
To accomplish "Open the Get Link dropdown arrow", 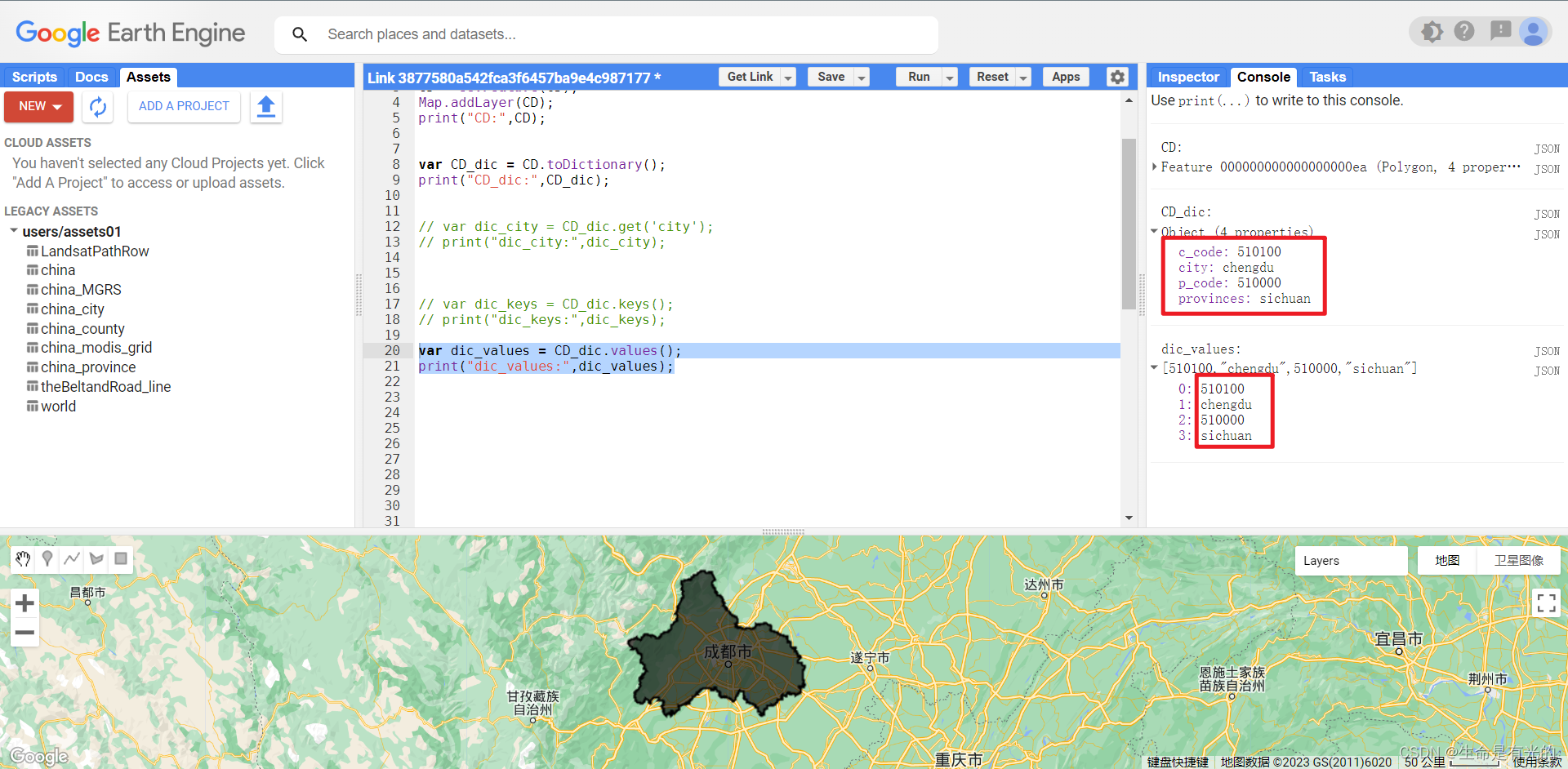I will click(788, 77).
